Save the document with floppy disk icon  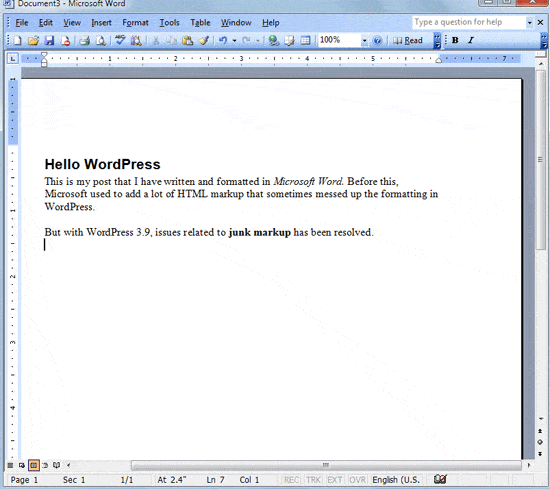click(49, 41)
